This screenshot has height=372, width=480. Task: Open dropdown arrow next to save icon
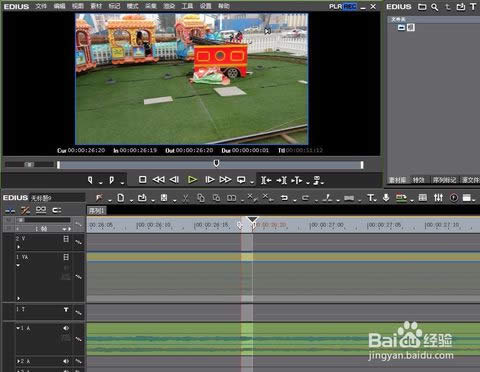click(174, 200)
